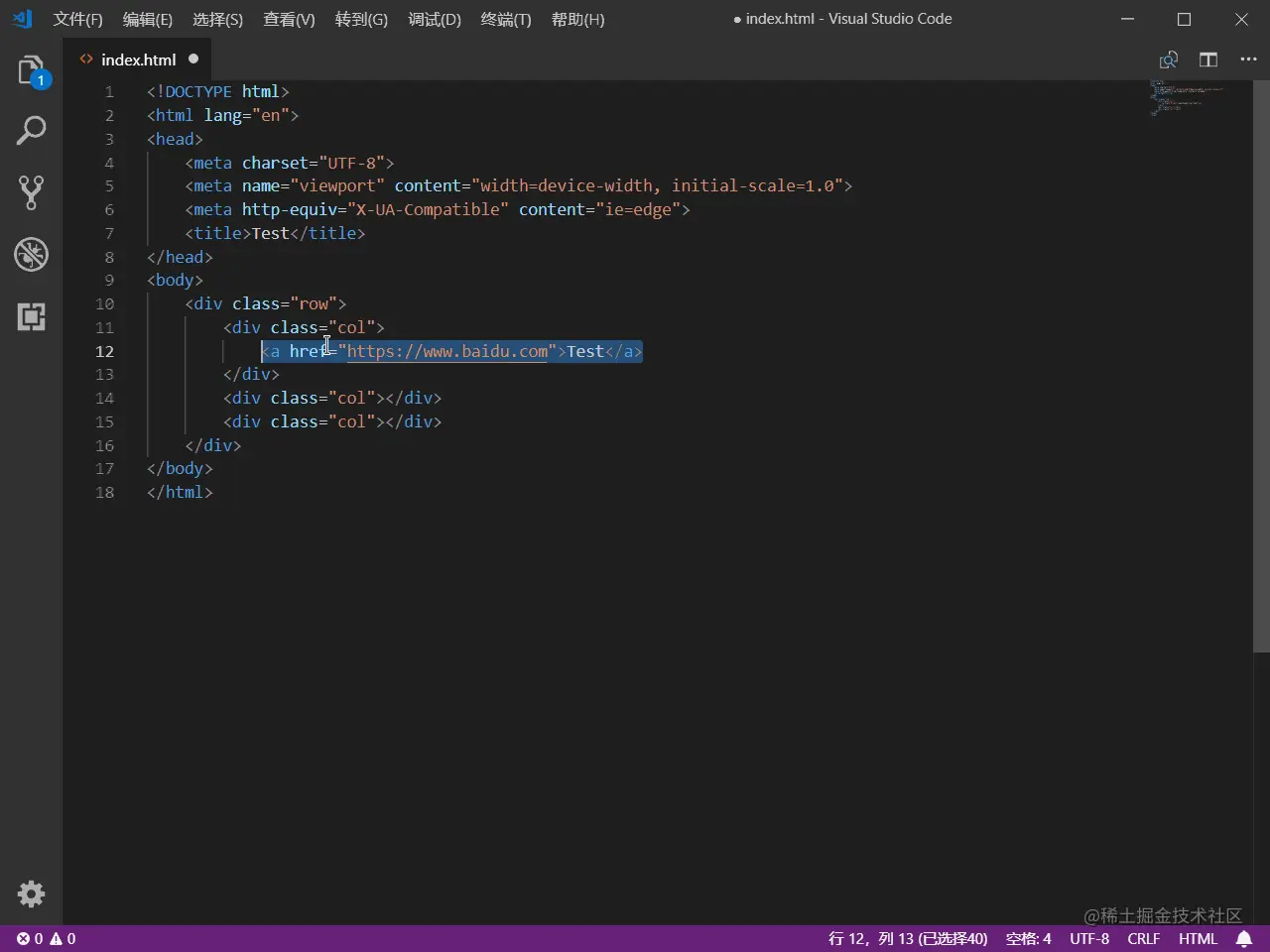The image size is (1270, 952).
Task: Open the 调试(D) menu
Action: point(435,20)
